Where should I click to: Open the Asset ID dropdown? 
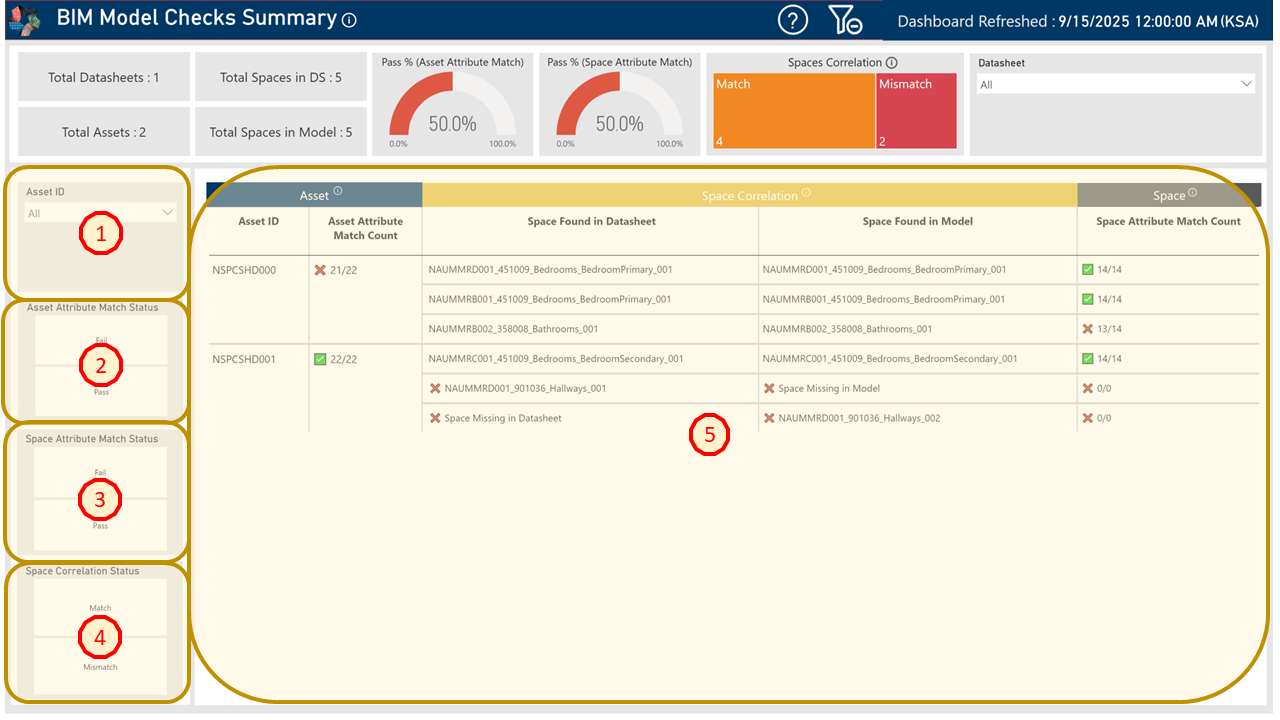100,213
